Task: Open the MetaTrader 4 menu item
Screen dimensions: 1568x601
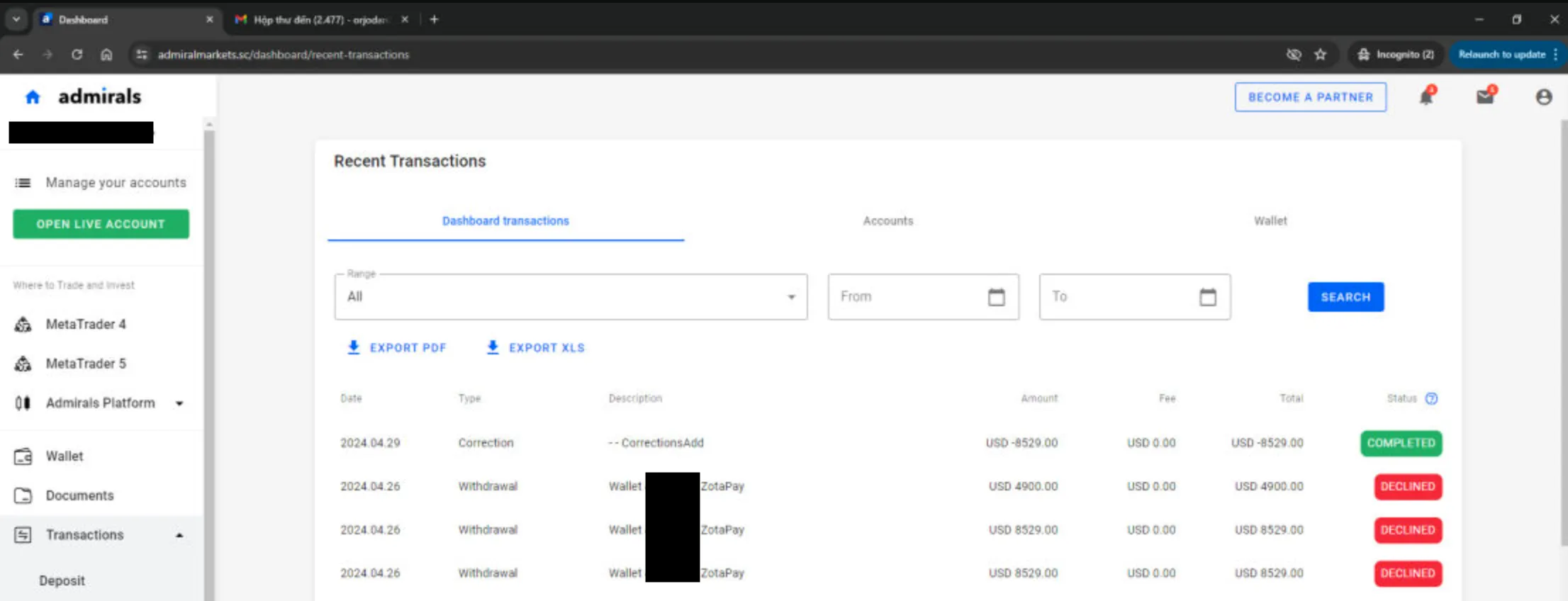Action: tap(86, 325)
